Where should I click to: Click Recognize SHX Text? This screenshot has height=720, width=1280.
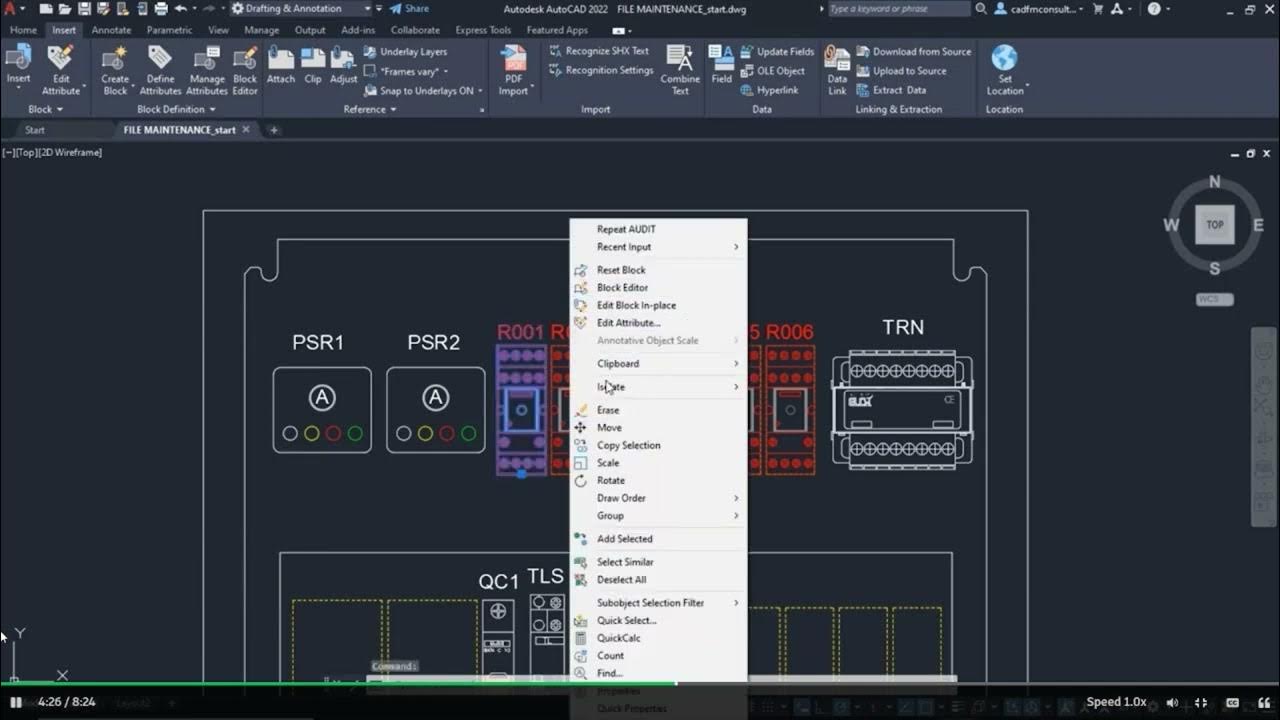pyautogui.click(x=599, y=51)
